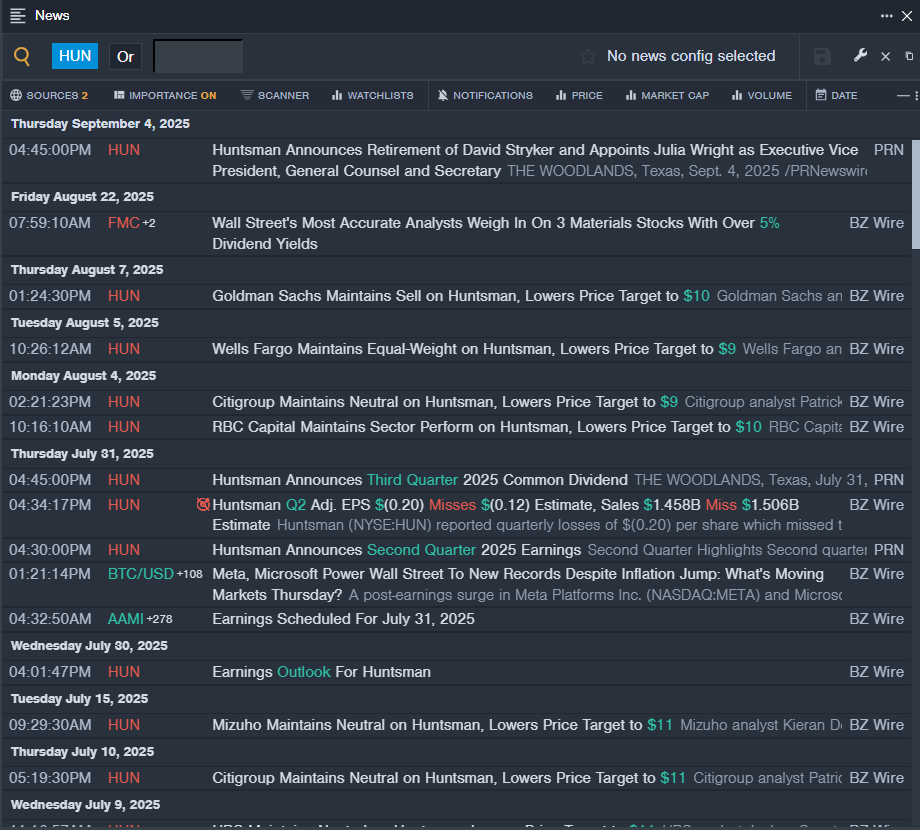Viewport: 920px width, 830px height.
Task: Open the wrench settings icon
Action: [x=860, y=56]
